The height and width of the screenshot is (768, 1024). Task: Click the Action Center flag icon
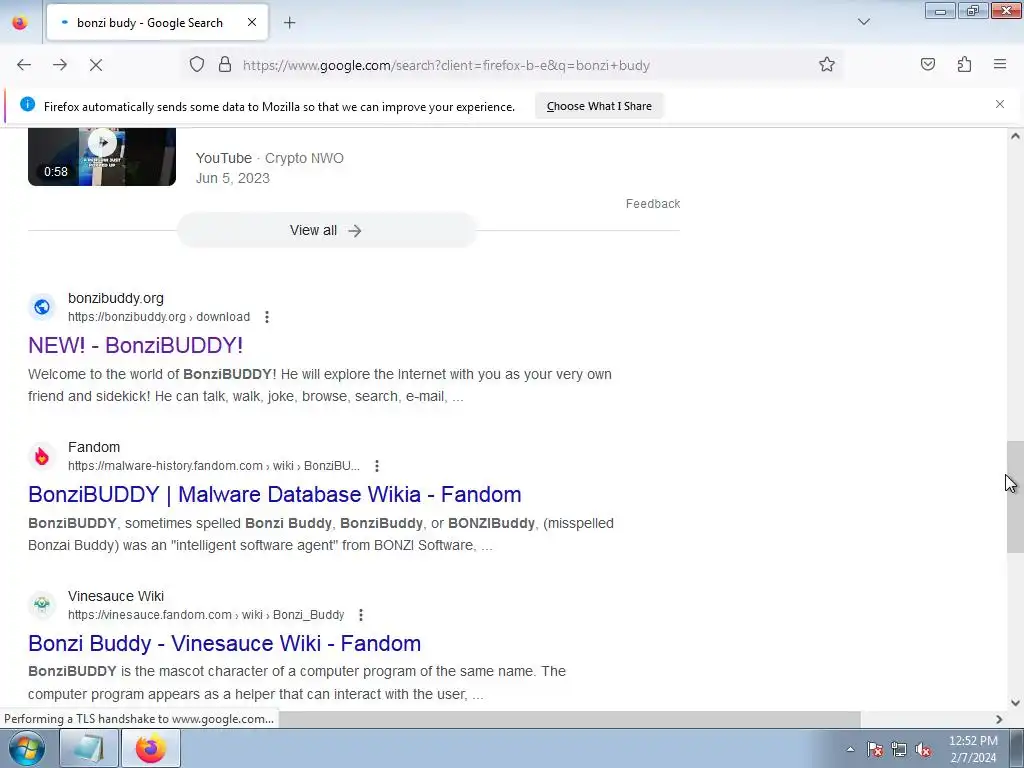coord(875,750)
